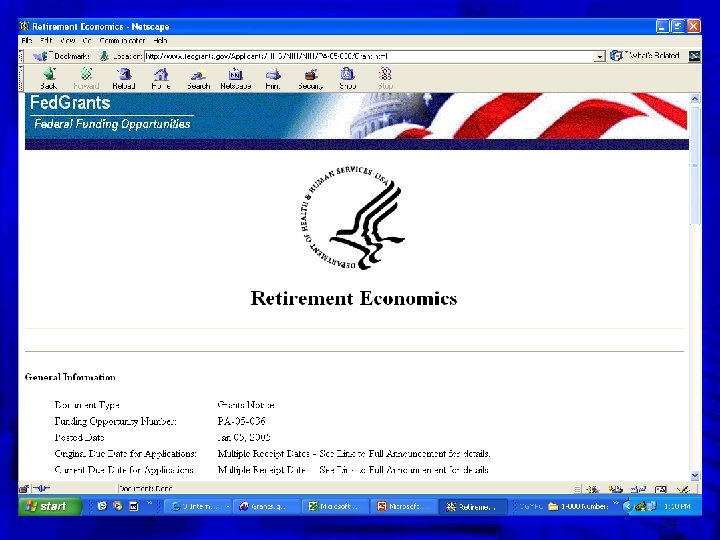Open Address Book from the component bar
720x540 pixels.
pyautogui.click(x=660, y=489)
